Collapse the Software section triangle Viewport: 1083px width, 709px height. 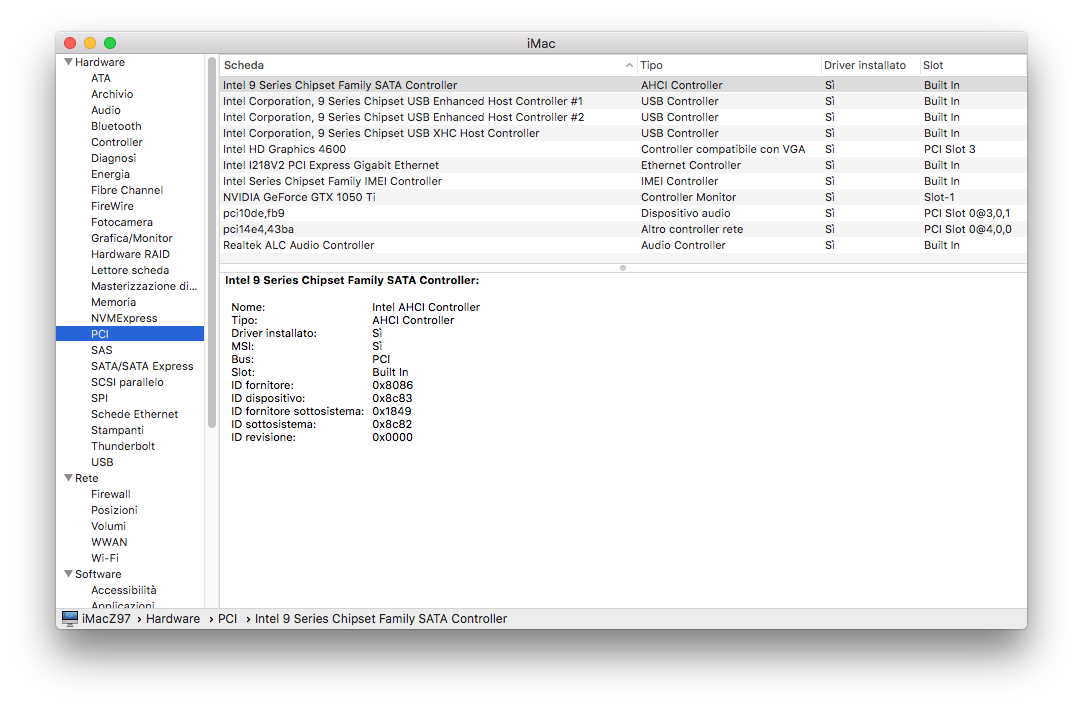68,574
